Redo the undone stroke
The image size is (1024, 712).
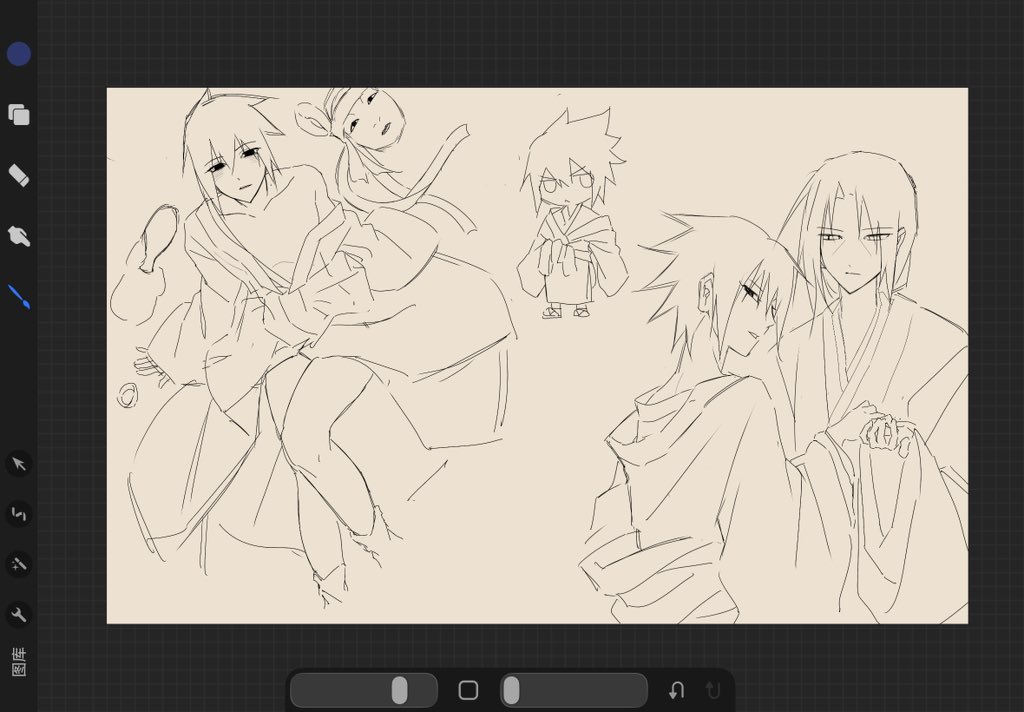tap(712, 690)
